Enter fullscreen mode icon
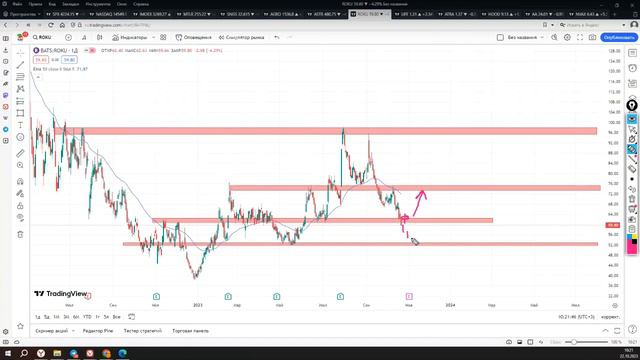This screenshot has height=360, width=640. click(x=580, y=37)
